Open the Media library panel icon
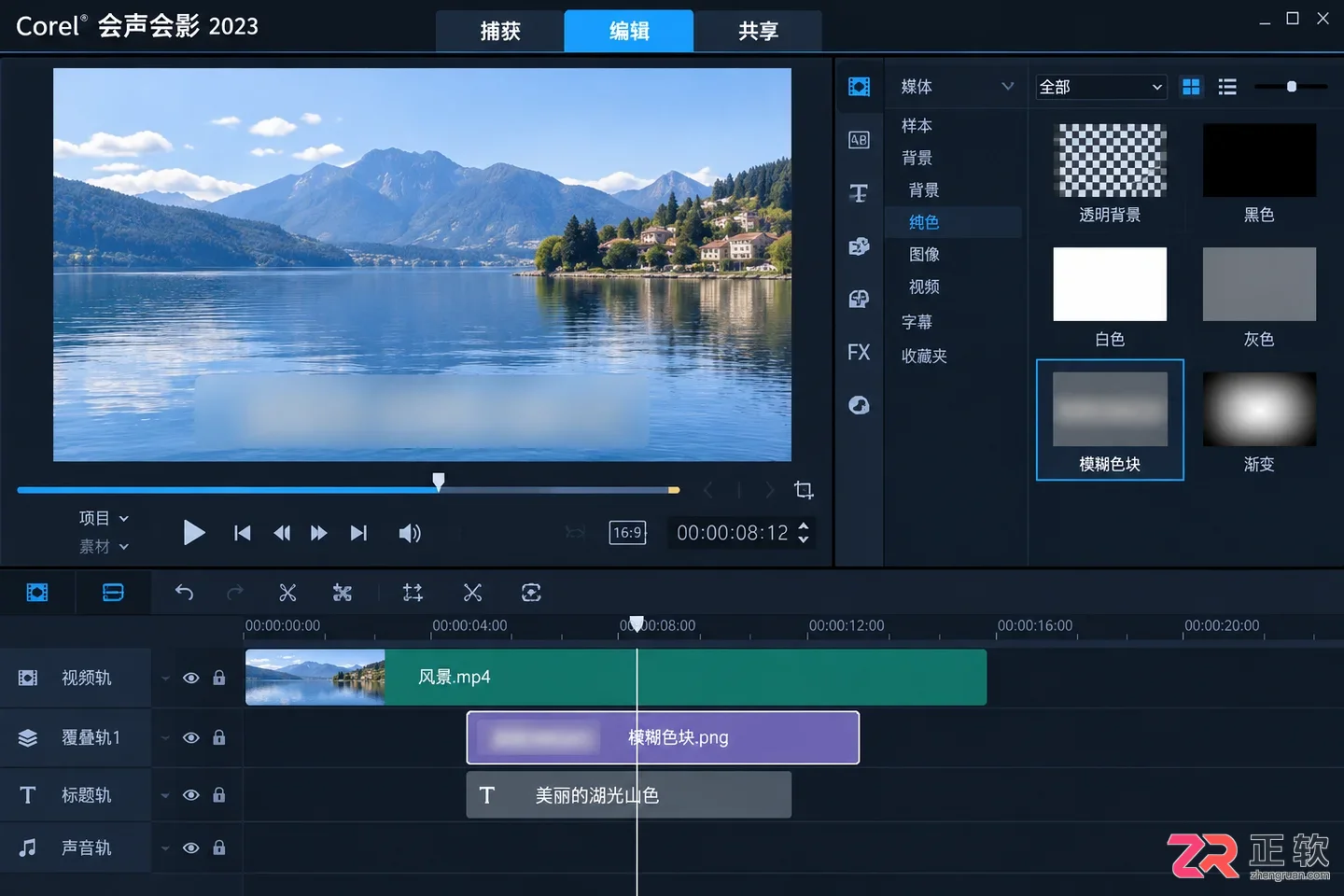This screenshot has height=896, width=1344. [x=859, y=87]
